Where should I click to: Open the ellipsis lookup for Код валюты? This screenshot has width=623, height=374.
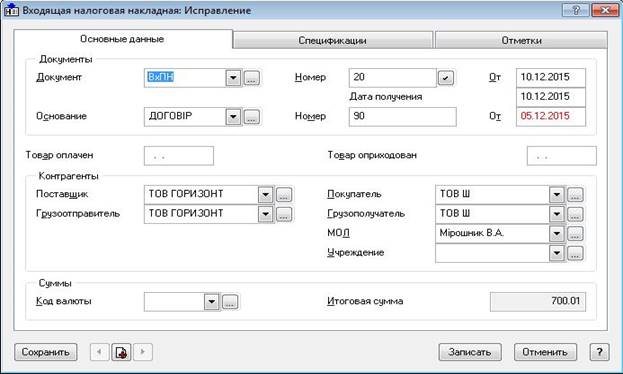tap(230, 302)
